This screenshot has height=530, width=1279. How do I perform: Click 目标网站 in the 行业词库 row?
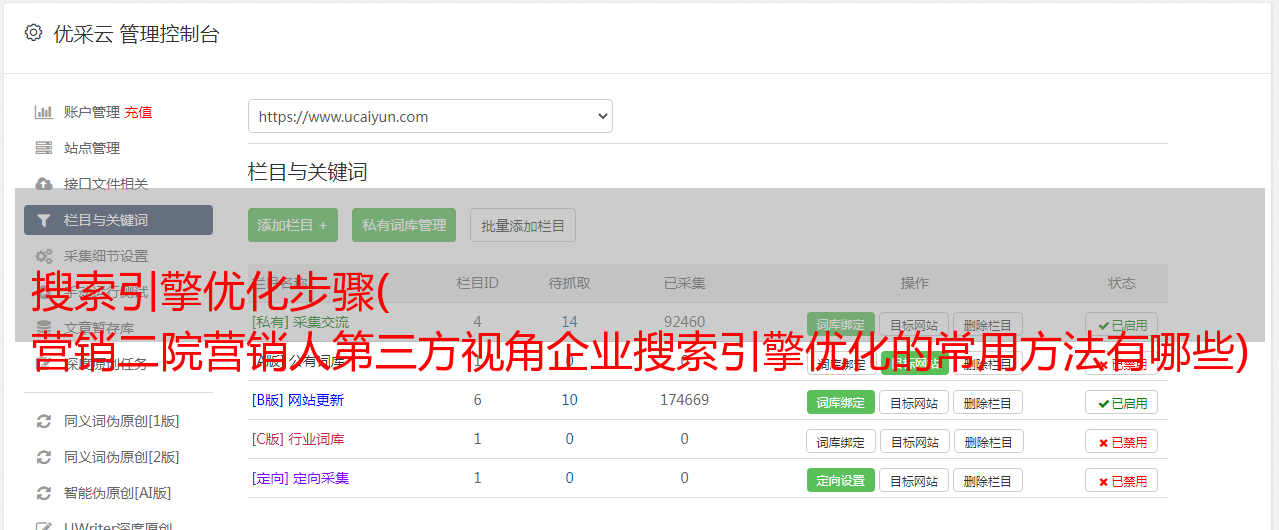(x=914, y=441)
